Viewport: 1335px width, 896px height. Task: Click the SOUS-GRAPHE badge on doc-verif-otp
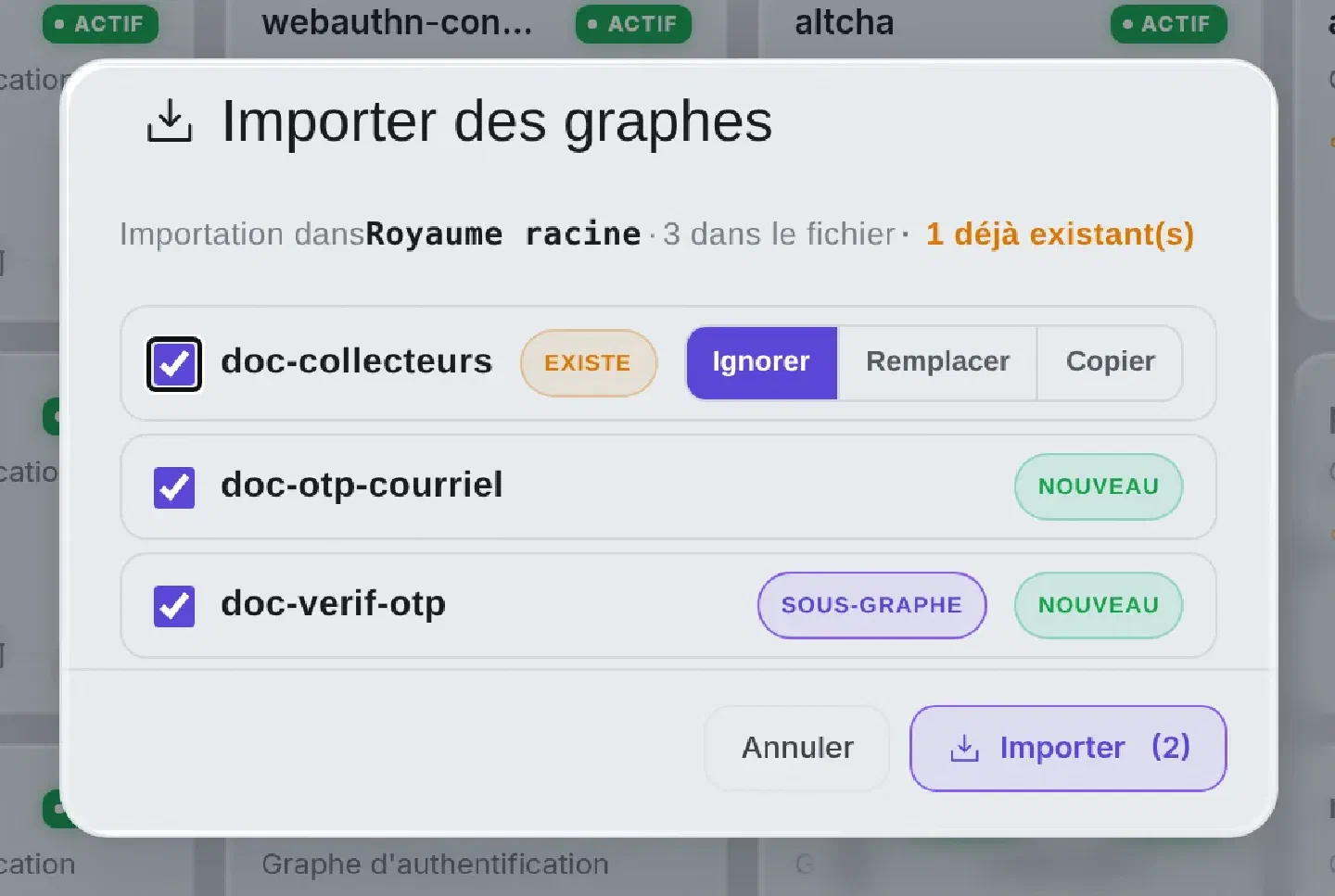click(x=871, y=605)
